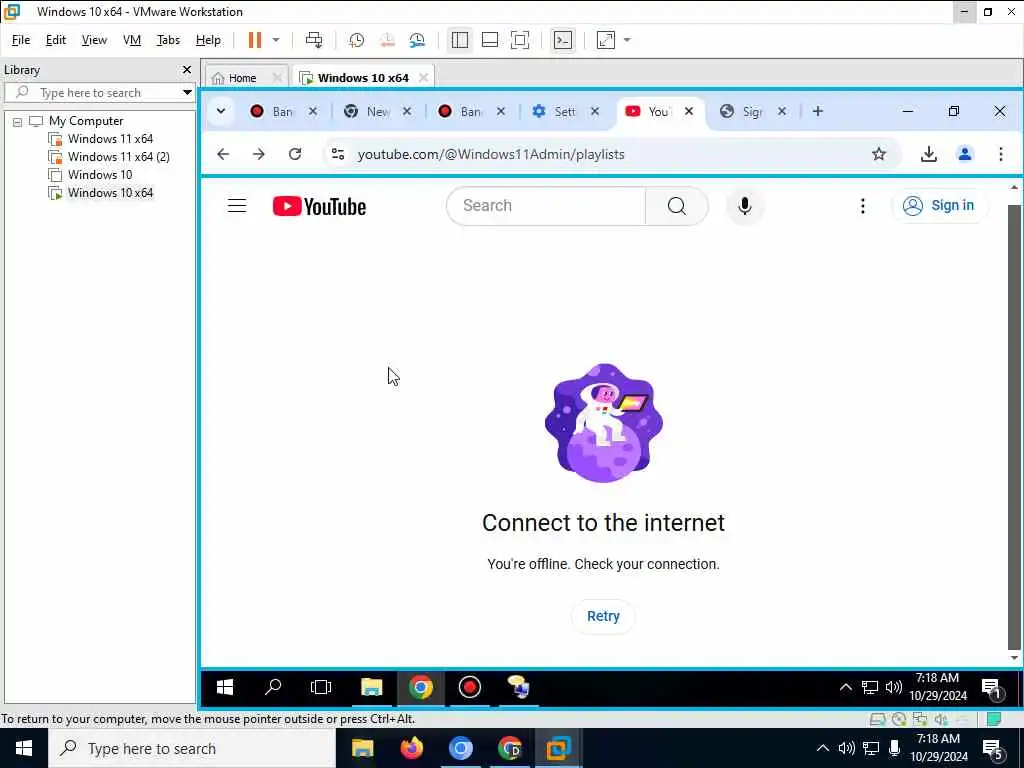Switch to the Settings tab in Chrome
This screenshot has width=1024, height=768.
(564, 111)
